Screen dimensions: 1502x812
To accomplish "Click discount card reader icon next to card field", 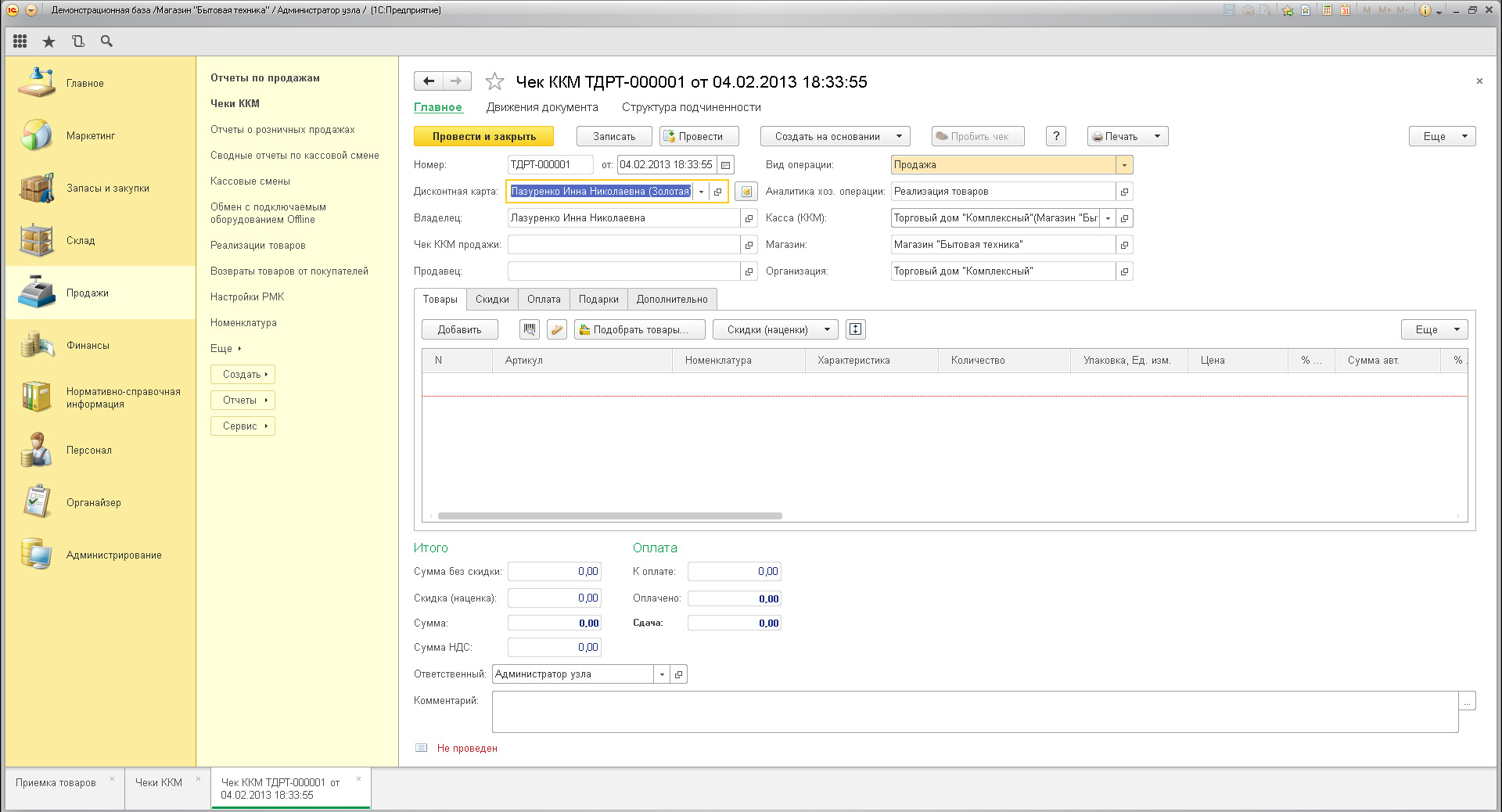I will [746, 192].
